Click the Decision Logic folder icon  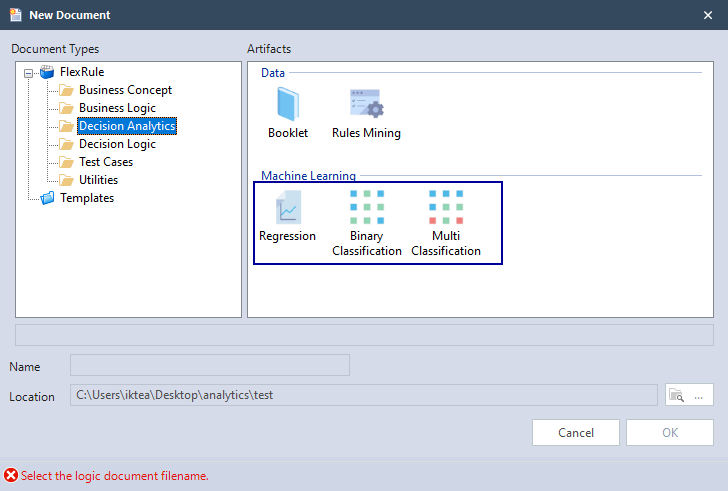coord(66,144)
